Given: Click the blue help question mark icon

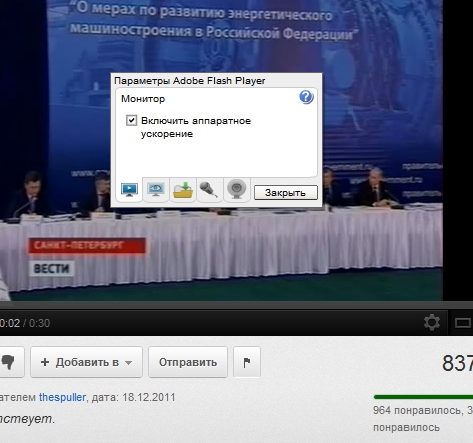Looking at the screenshot, I should [306, 97].
